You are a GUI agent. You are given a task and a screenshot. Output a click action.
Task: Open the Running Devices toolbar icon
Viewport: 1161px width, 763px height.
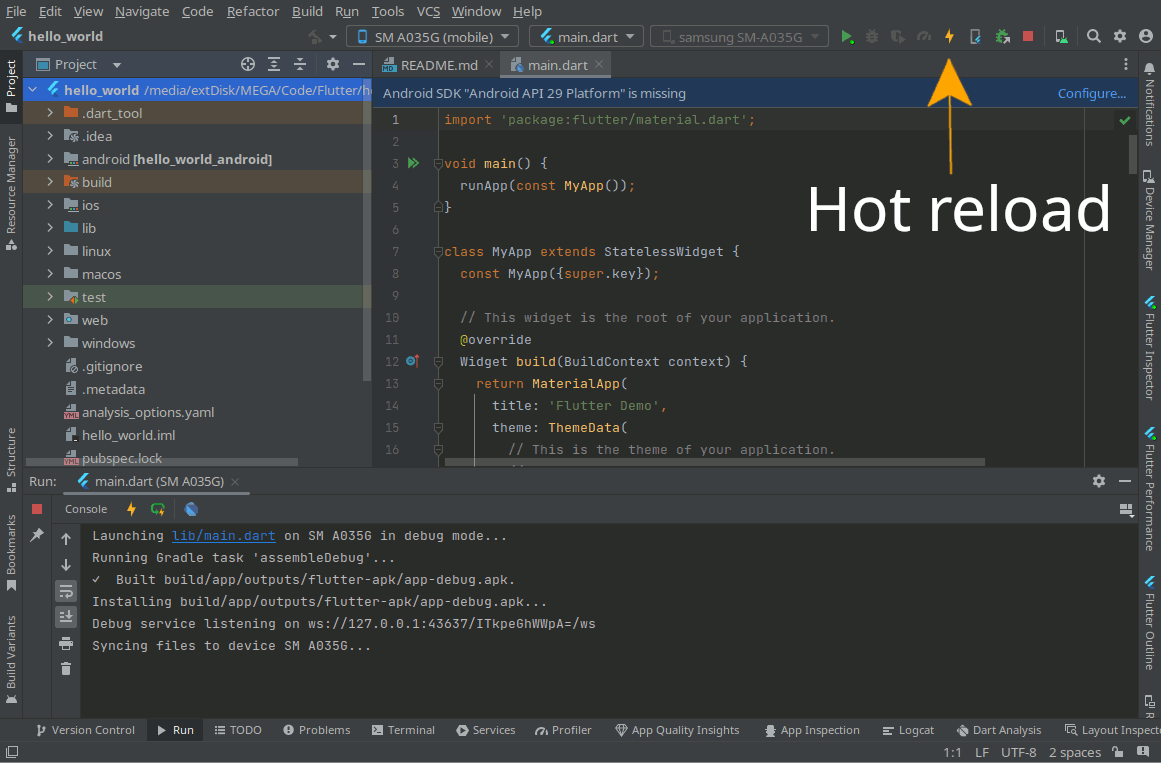click(x=1061, y=36)
